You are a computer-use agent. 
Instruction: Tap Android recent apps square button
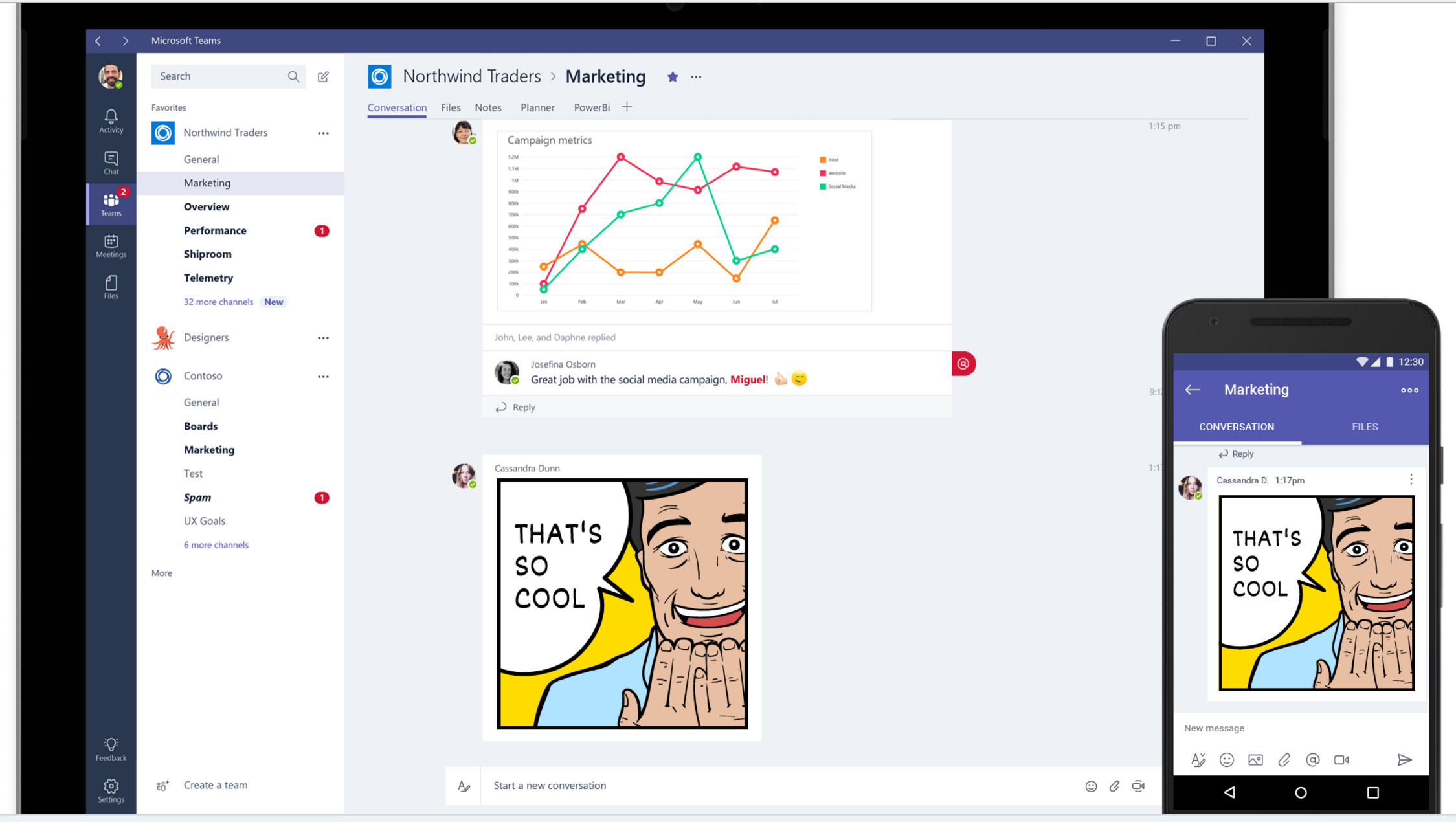pos(1372,792)
